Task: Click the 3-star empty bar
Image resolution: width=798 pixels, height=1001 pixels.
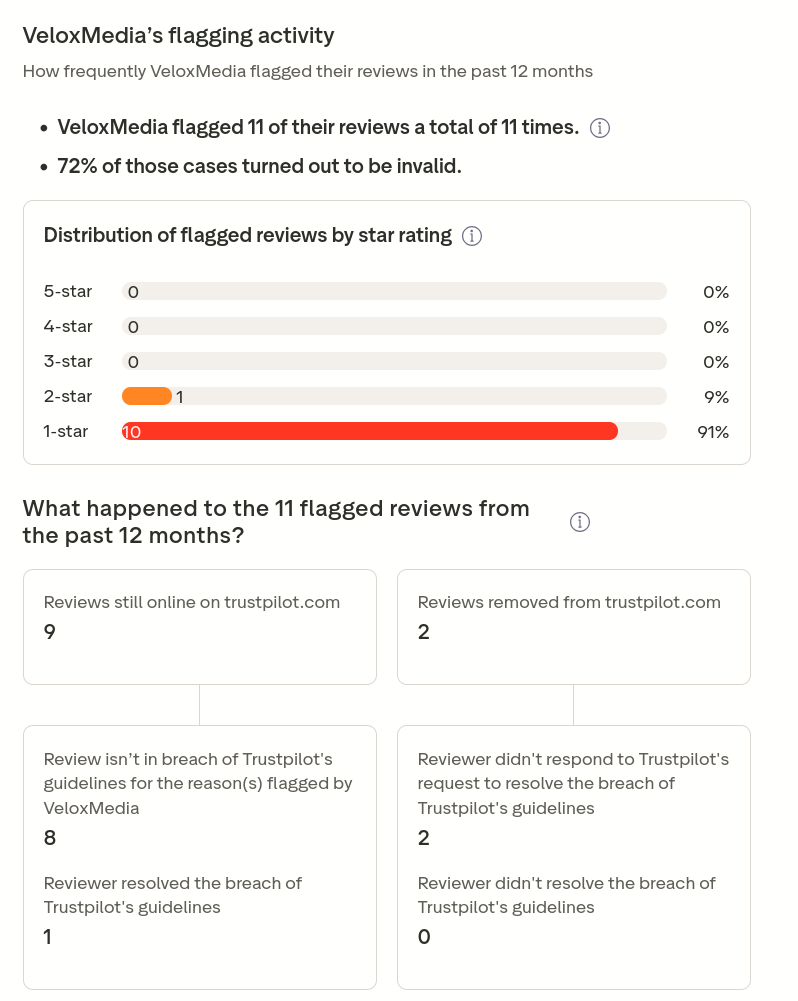Action: pos(394,361)
